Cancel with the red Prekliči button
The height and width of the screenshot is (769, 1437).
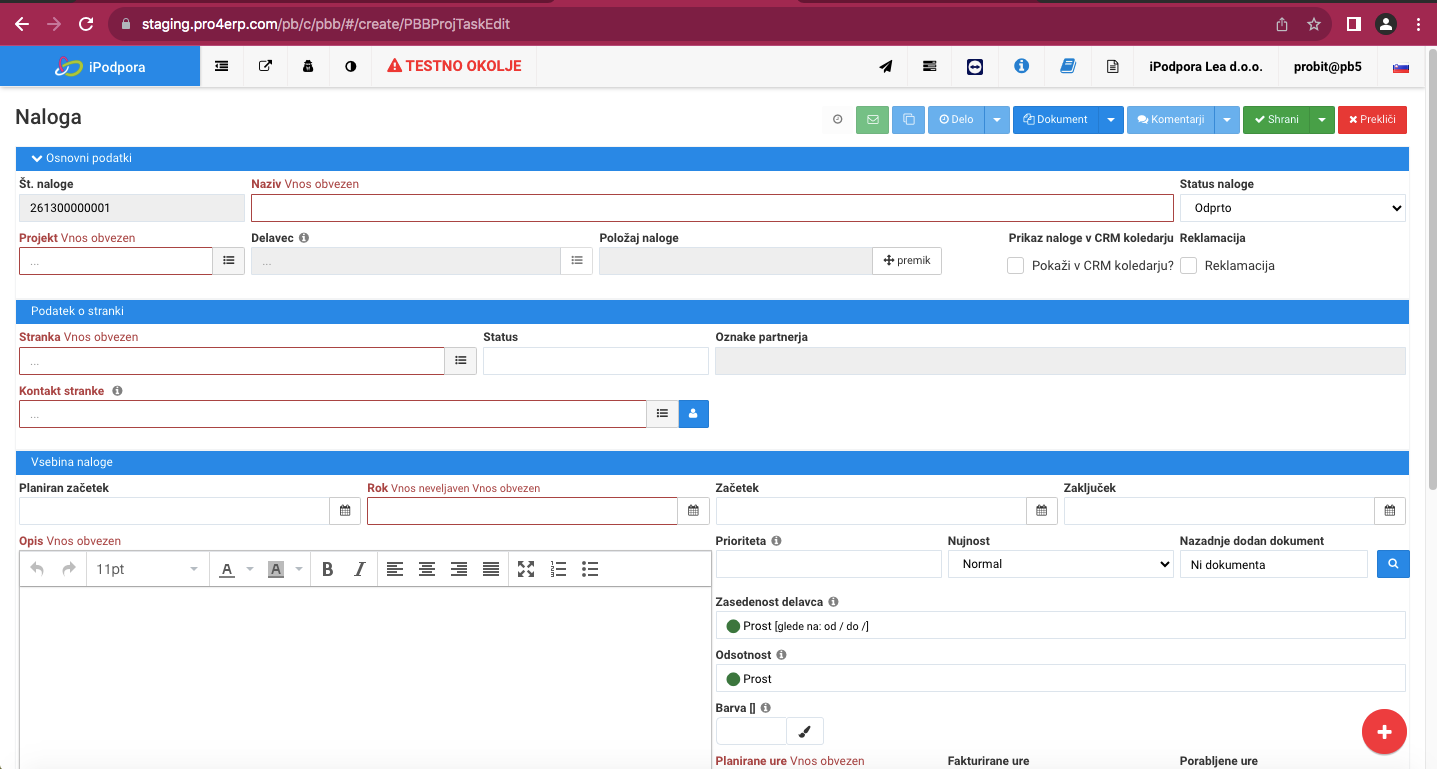[x=1372, y=120]
